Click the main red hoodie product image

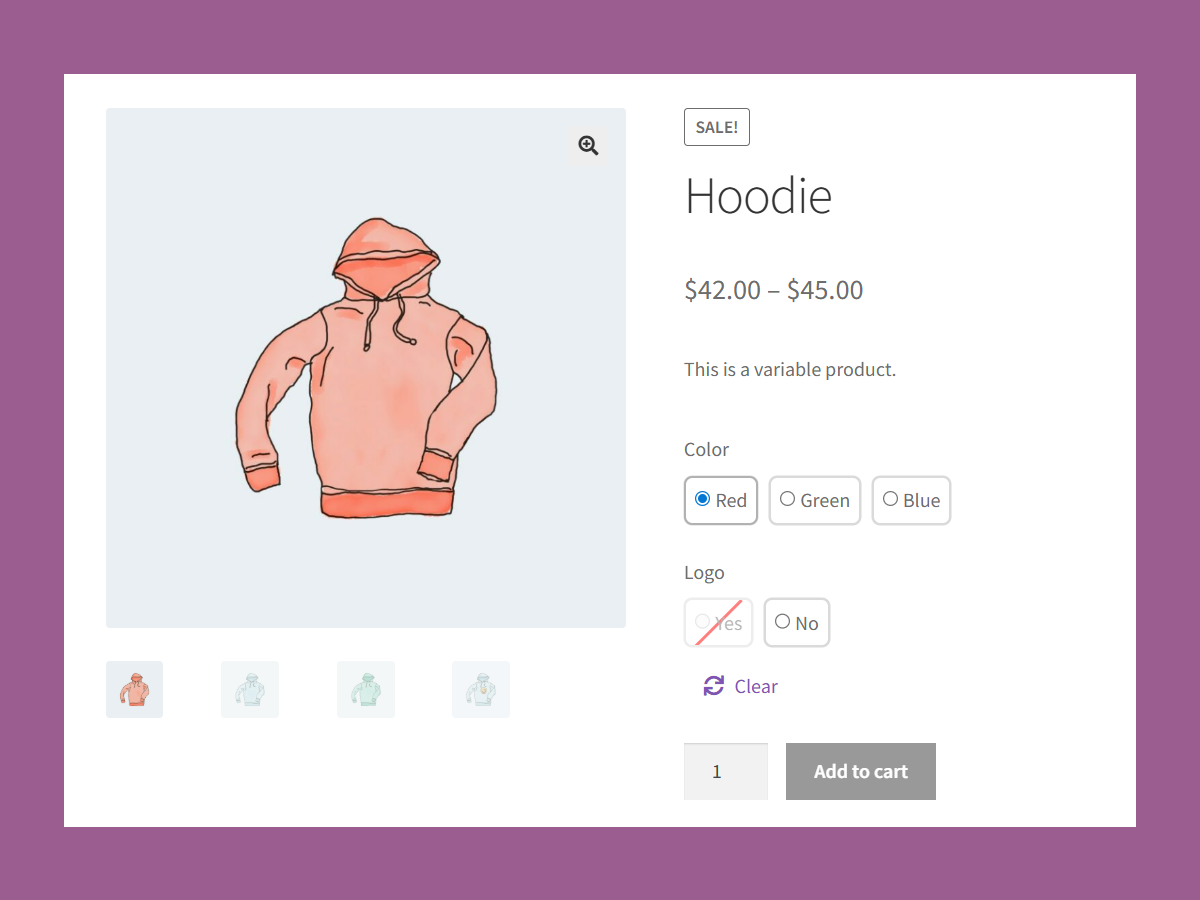coord(366,368)
